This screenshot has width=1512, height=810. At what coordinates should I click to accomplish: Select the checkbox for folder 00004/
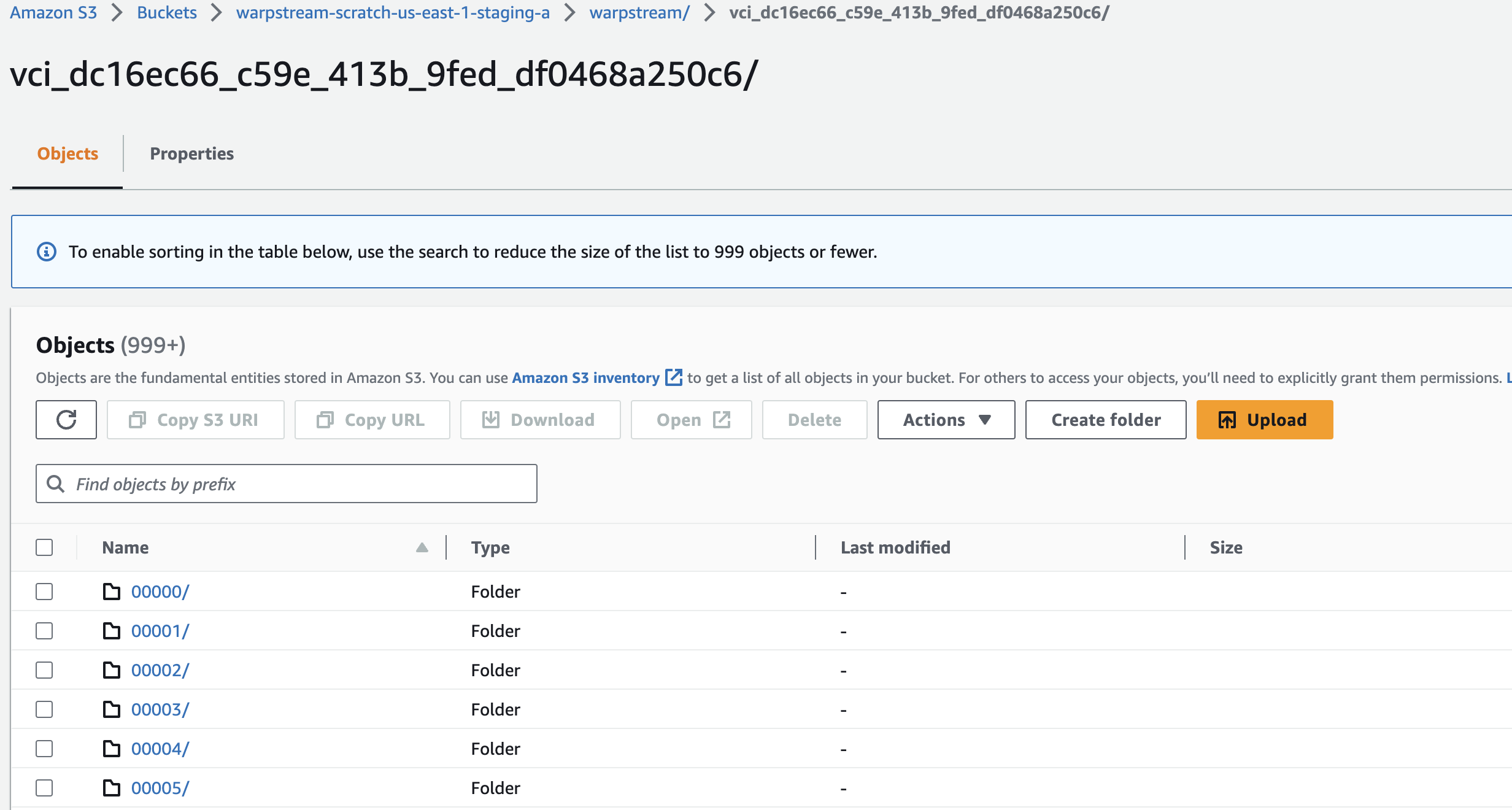(x=44, y=749)
